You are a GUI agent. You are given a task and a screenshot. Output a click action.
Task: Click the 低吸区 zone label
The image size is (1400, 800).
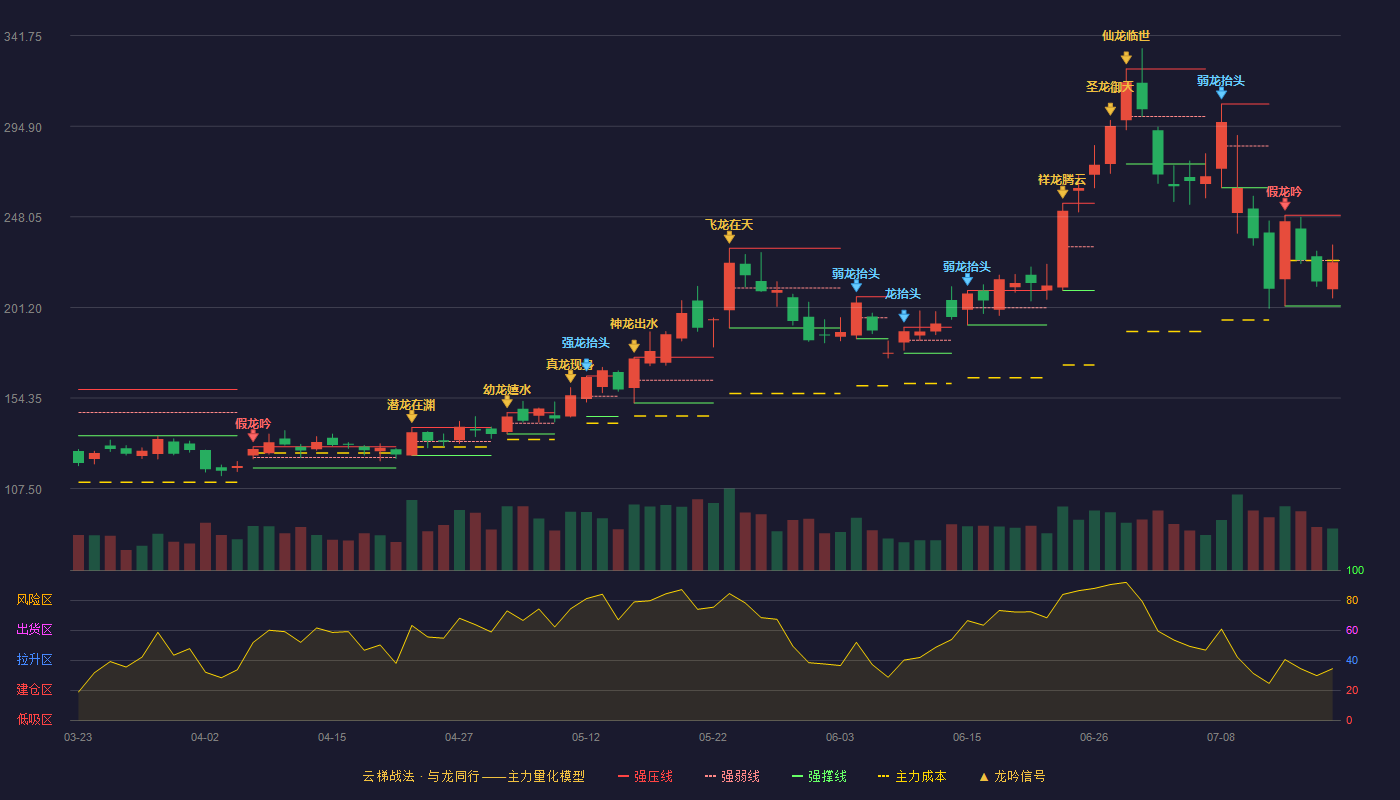point(34,719)
